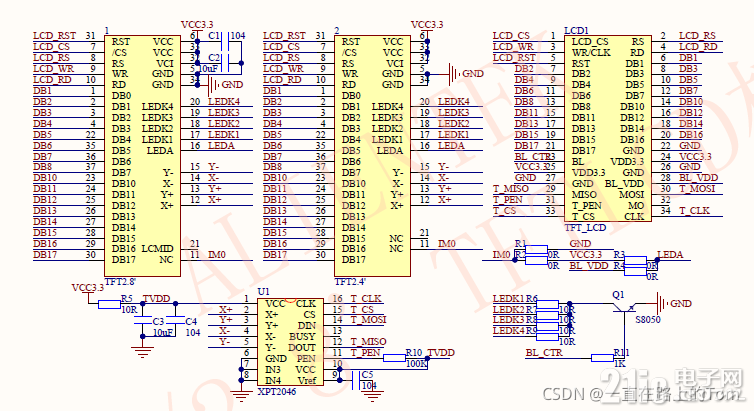This screenshot has width=754, height=411.
Task: Click the ground symbol next to Q1
Action: (x=662, y=304)
